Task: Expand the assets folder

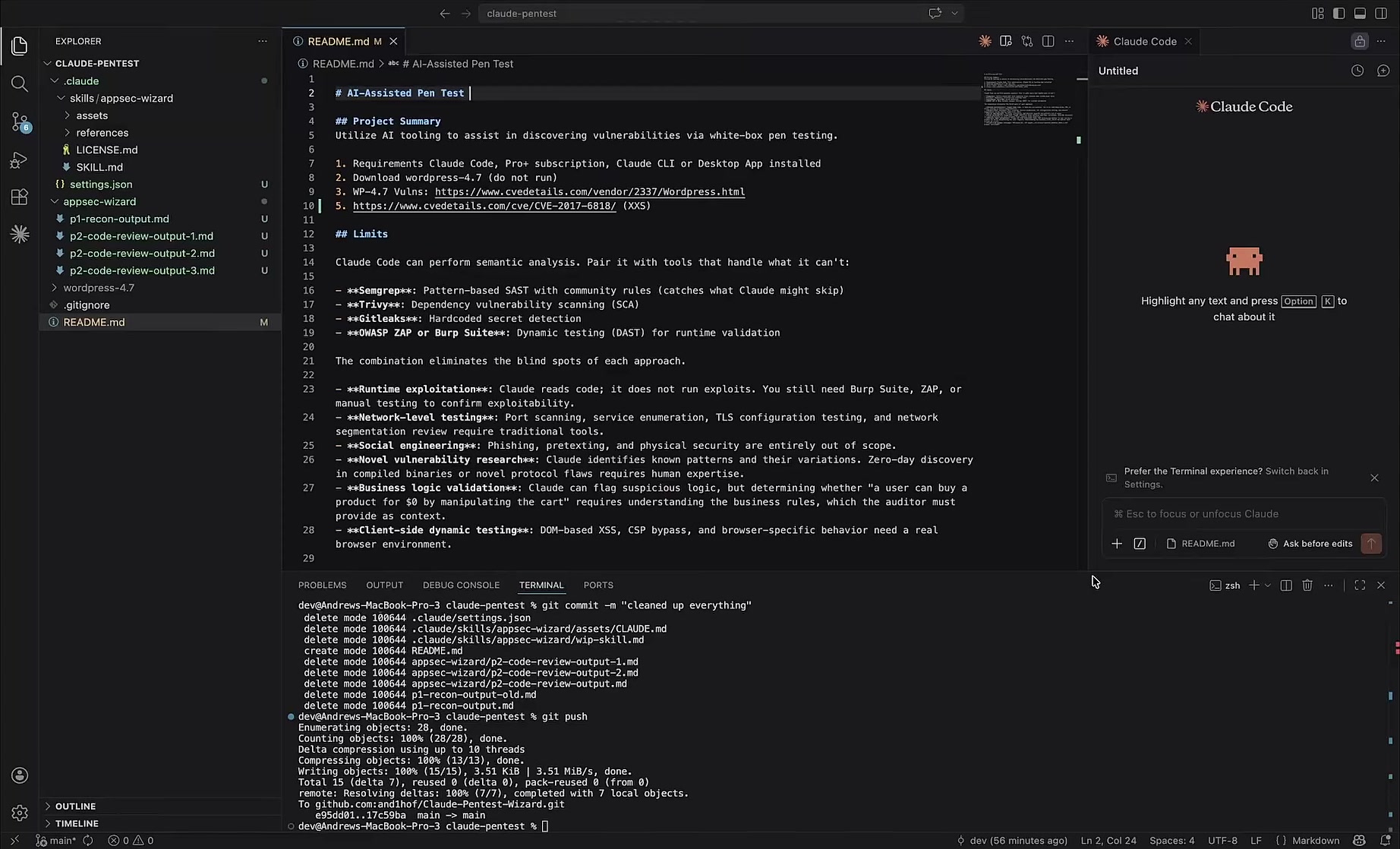Action: click(x=68, y=115)
